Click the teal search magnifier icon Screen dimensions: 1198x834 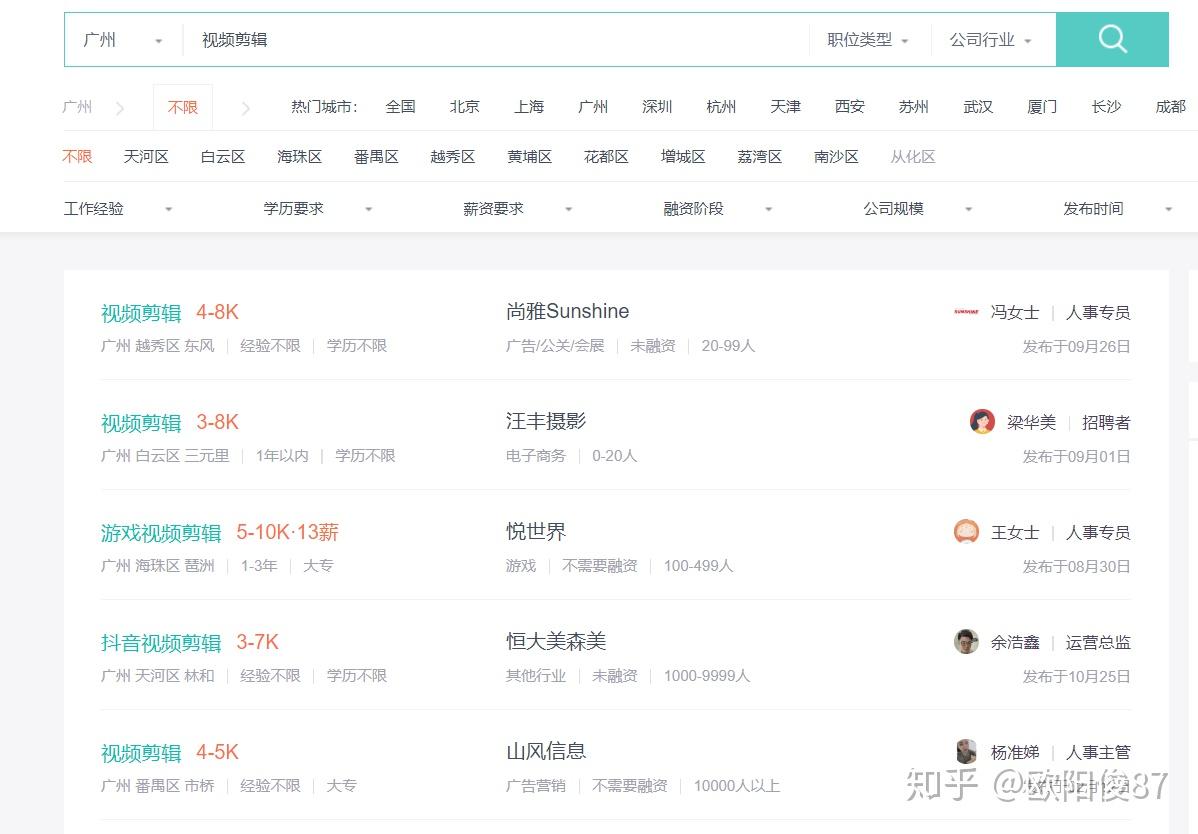(x=1111, y=39)
